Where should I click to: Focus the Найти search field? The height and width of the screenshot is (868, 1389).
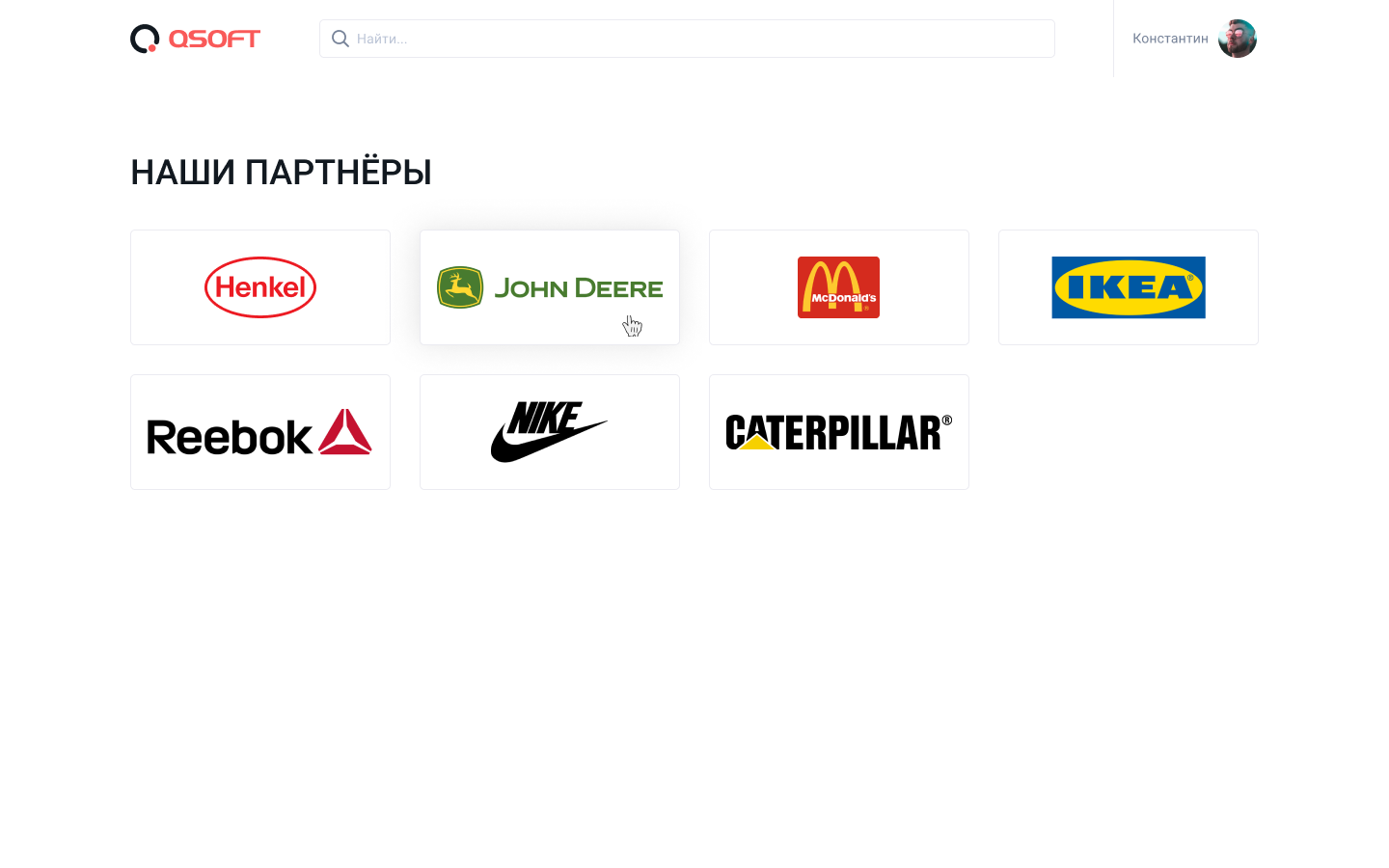click(687, 39)
